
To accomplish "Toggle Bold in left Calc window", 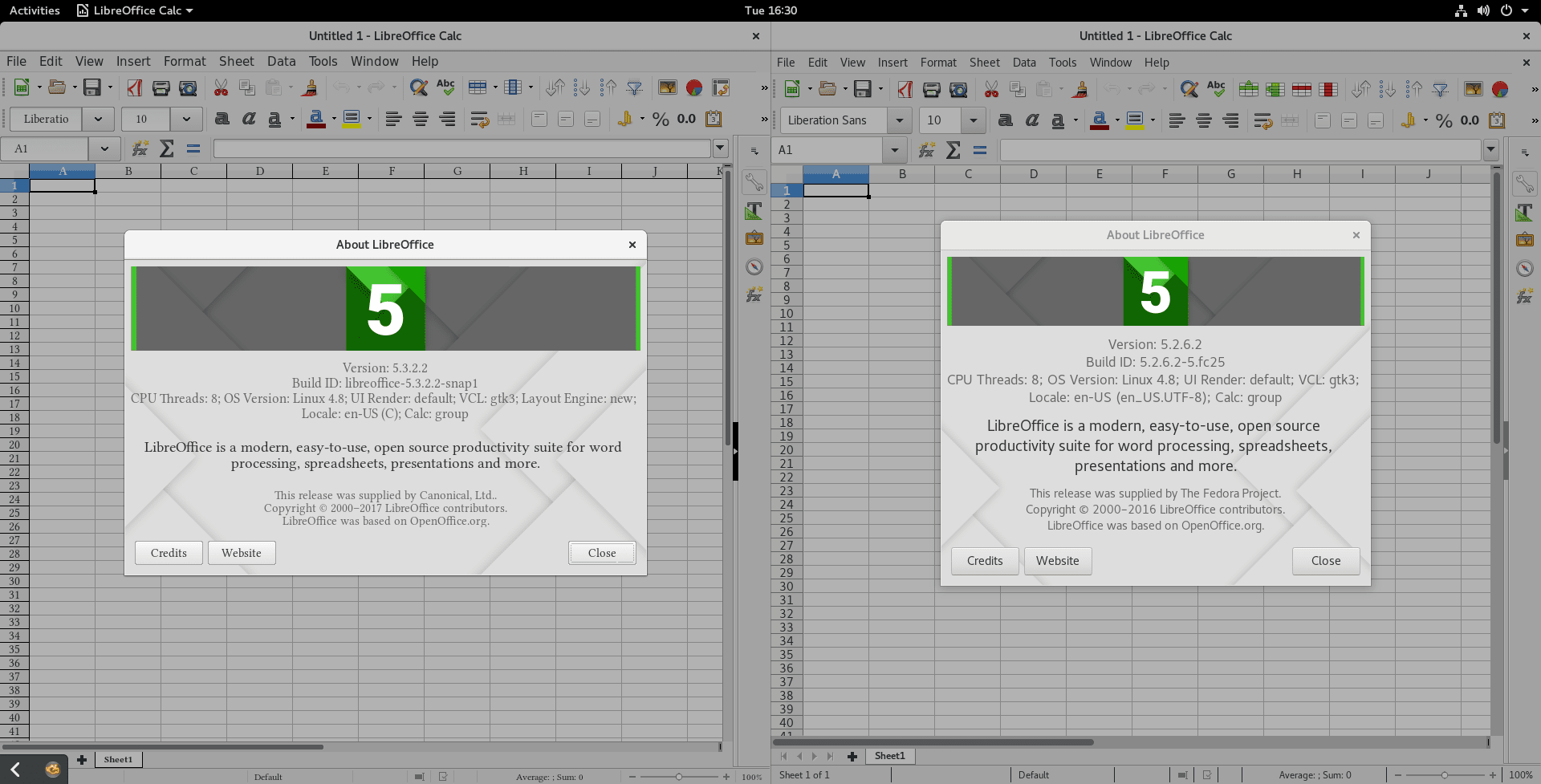I will click(x=222, y=119).
